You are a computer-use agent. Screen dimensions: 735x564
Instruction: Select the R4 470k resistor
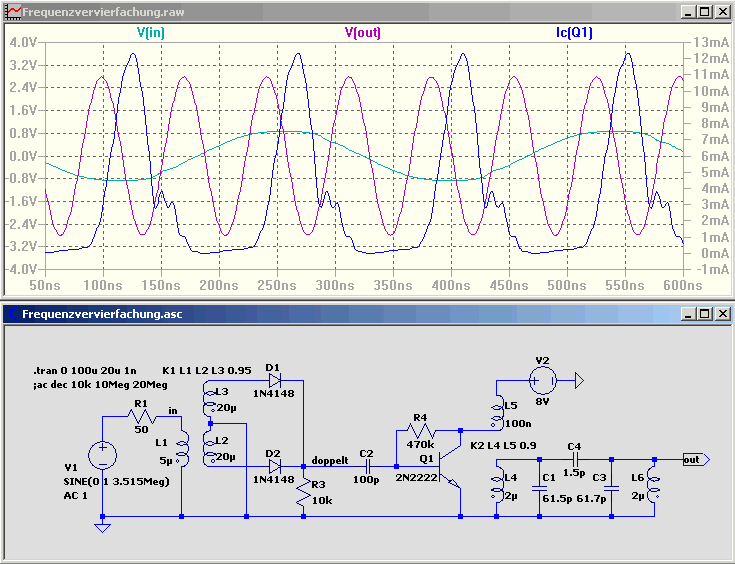[421, 430]
